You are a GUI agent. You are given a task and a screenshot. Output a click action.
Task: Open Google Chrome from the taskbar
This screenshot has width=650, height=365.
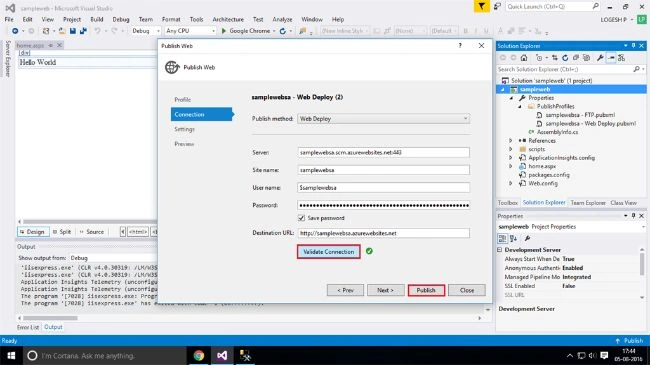[x=199, y=355]
